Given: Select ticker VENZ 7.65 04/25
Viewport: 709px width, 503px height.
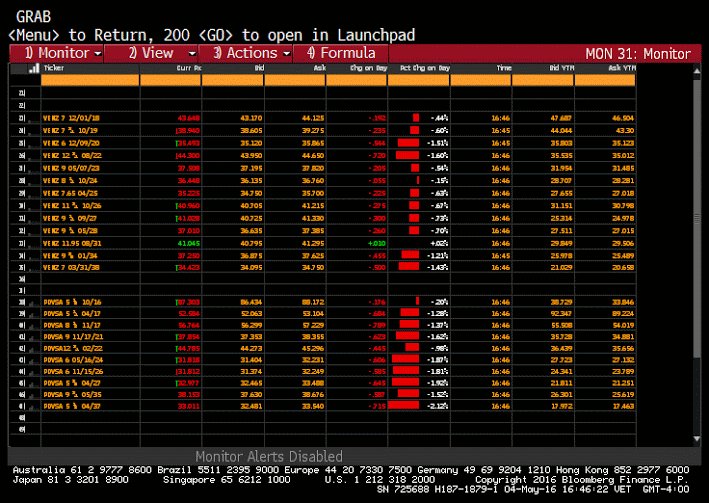Looking at the screenshot, I should click(70, 193).
